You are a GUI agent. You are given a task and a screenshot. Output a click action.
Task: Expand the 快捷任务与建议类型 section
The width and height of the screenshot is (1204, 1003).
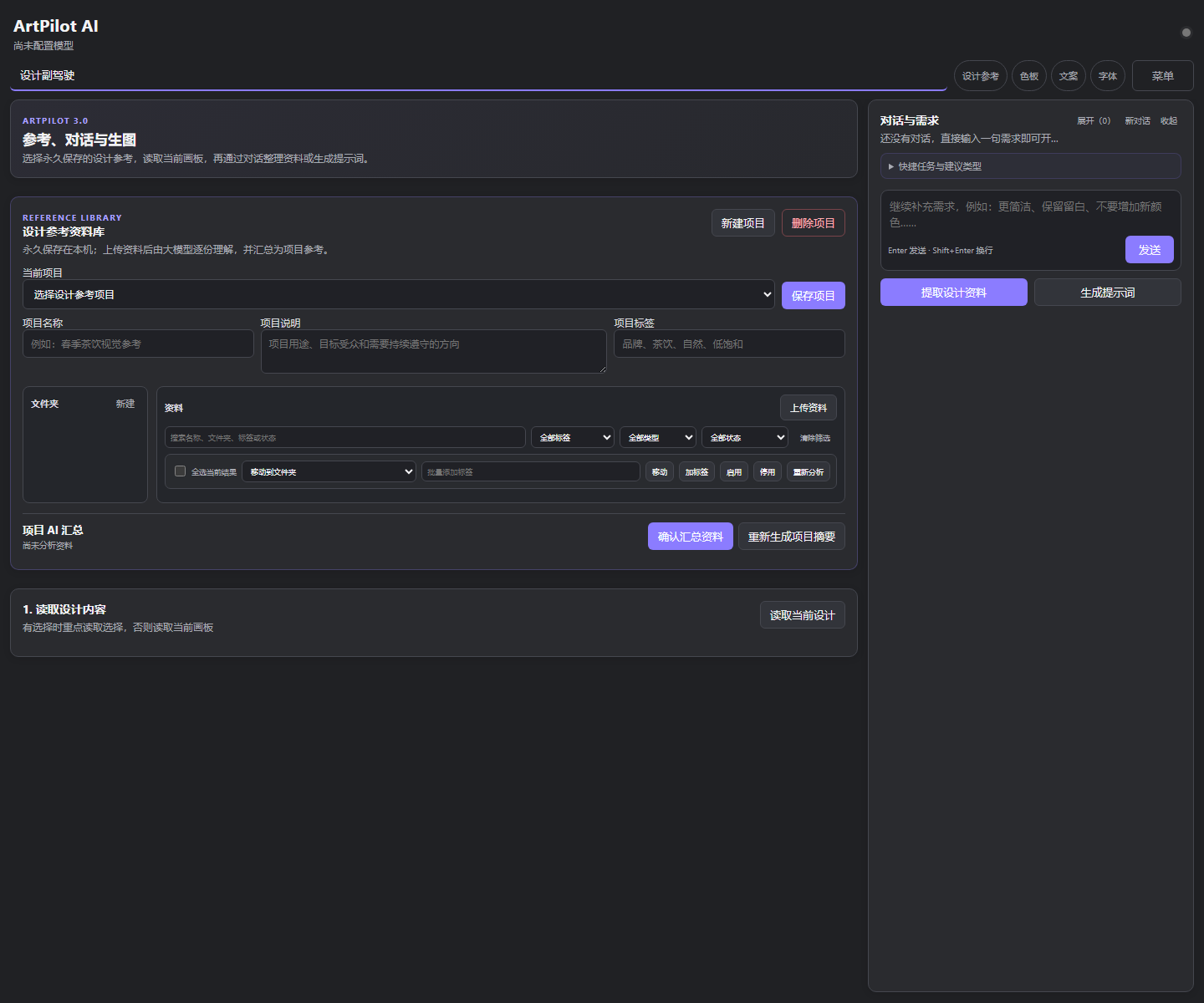click(x=1031, y=166)
